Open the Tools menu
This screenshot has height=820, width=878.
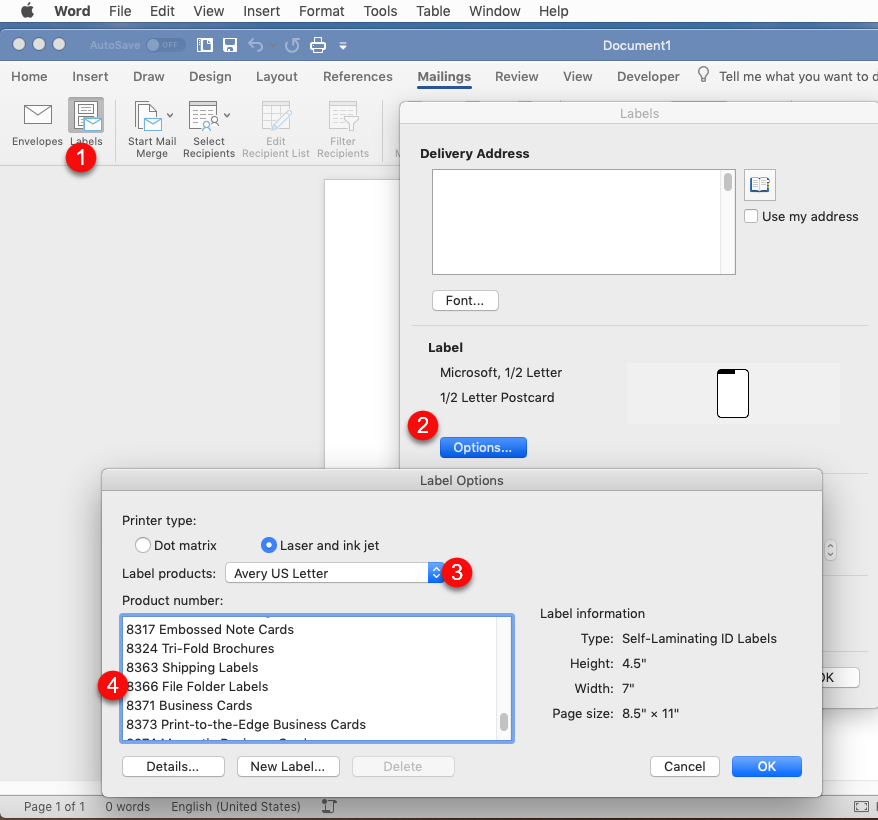(380, 11)
